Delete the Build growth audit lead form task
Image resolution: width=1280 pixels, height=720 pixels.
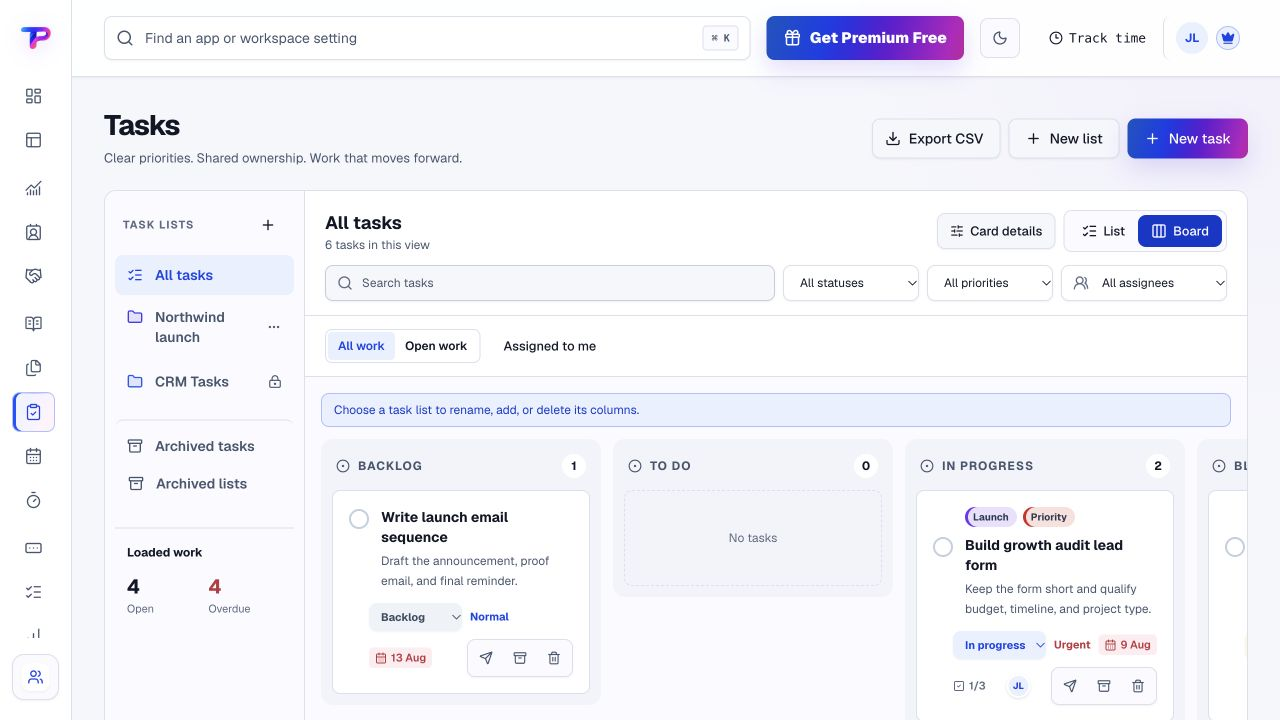(1138, 686)
